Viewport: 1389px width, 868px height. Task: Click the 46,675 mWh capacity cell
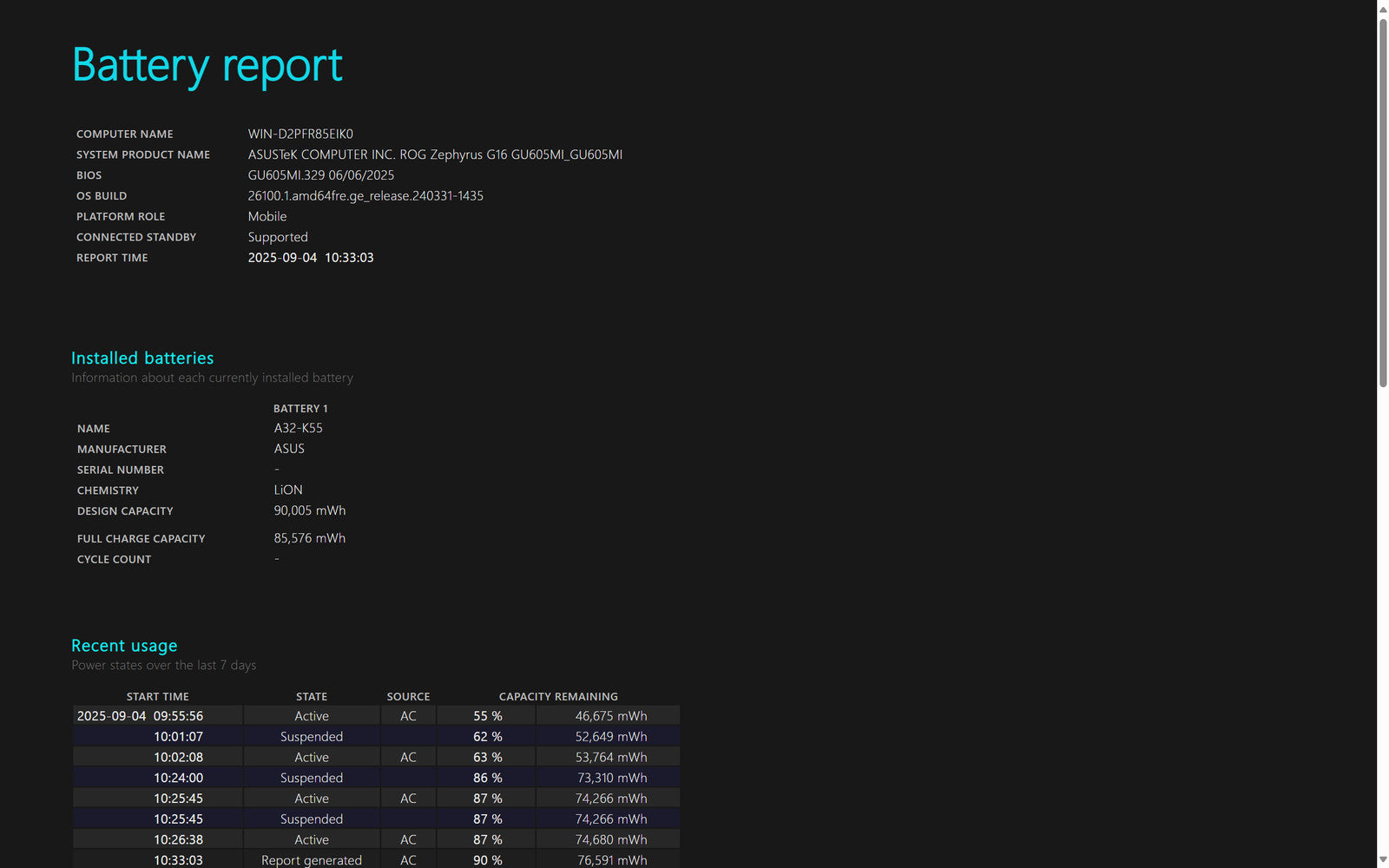pos(610,716)
